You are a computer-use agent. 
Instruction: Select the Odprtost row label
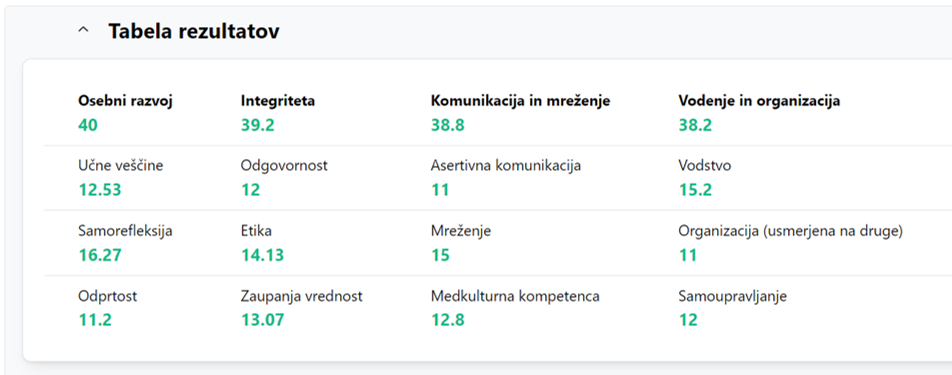108,296
